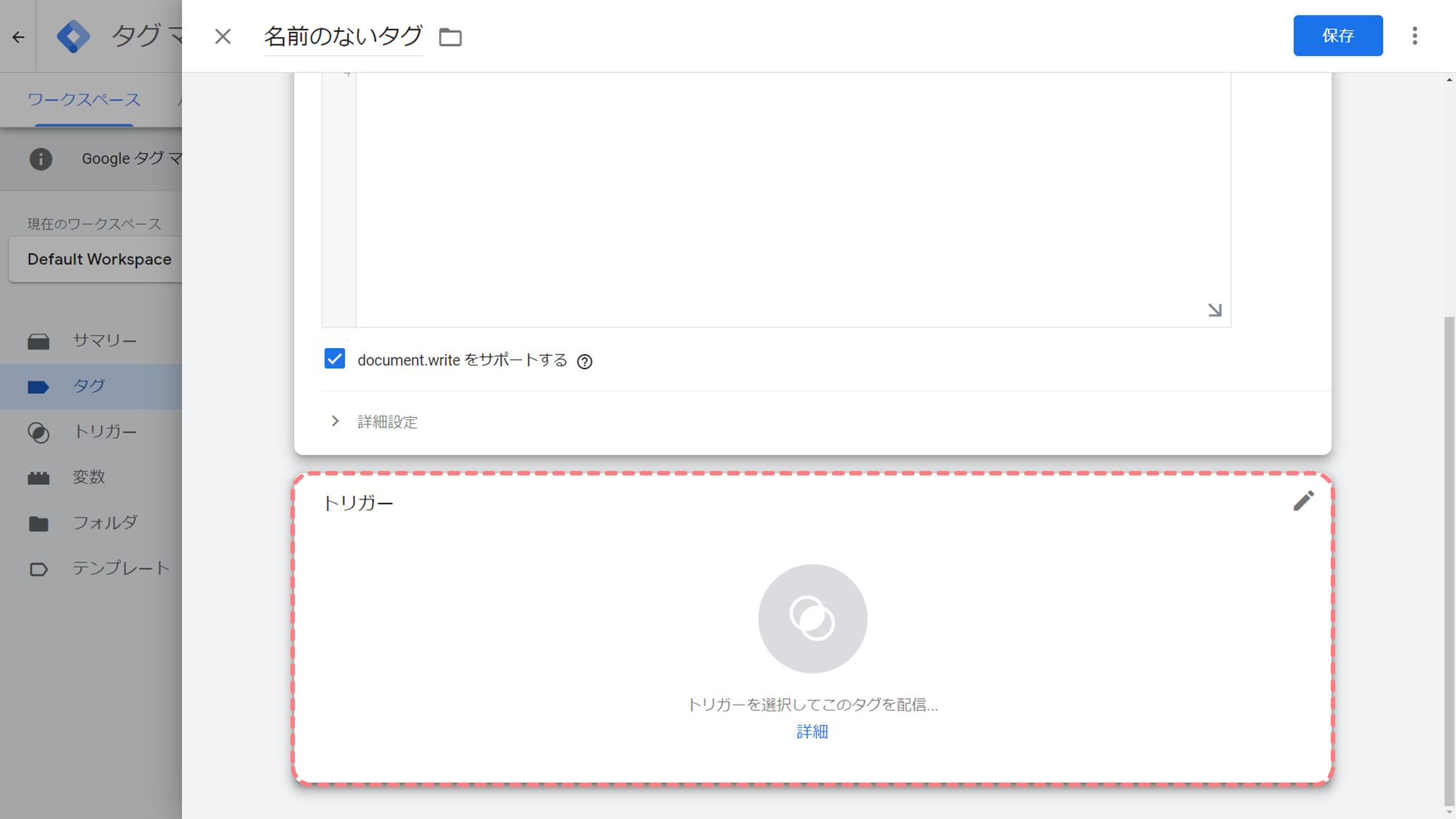The width and height of the screenshot is (1456, 819).
Task: Click the サマリー briefcase icon
Action: 39,341
